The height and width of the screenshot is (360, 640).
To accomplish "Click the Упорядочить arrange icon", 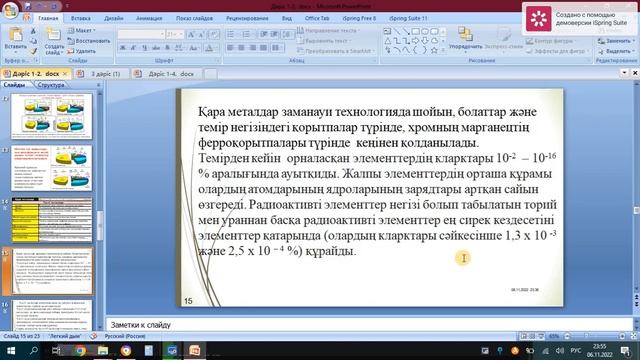I will click(465, 33).
